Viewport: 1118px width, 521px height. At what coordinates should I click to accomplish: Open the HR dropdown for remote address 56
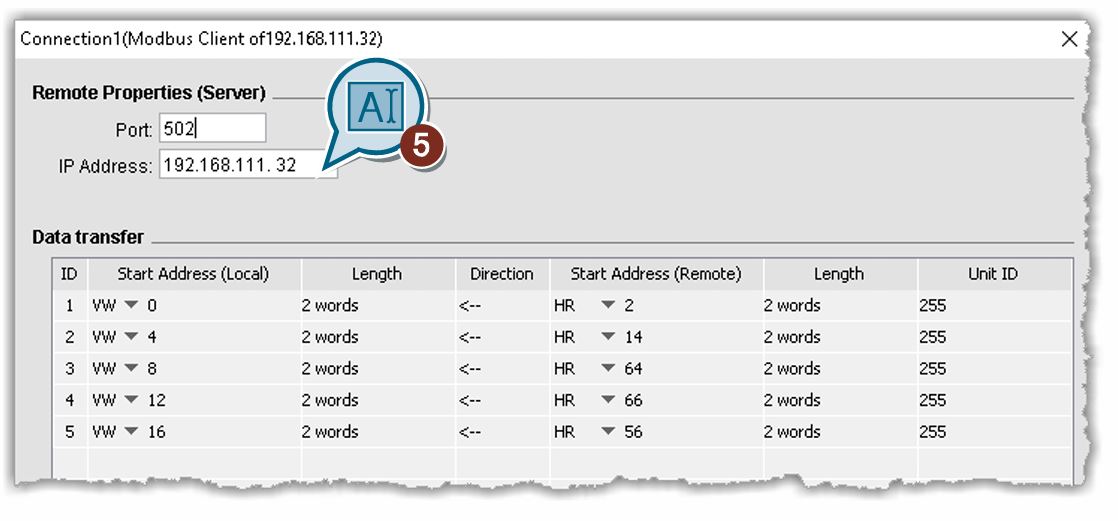[x=608, y=433]
